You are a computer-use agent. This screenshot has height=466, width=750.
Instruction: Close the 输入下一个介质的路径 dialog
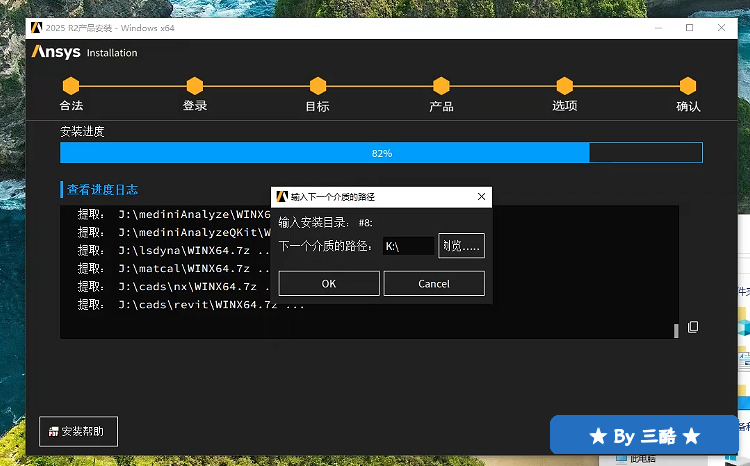481,197
